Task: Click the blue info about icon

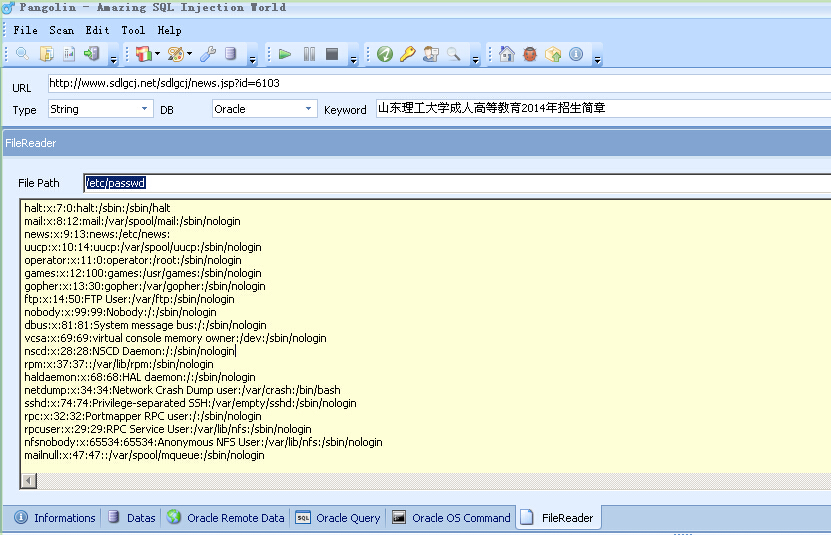Action: (576, 54)
